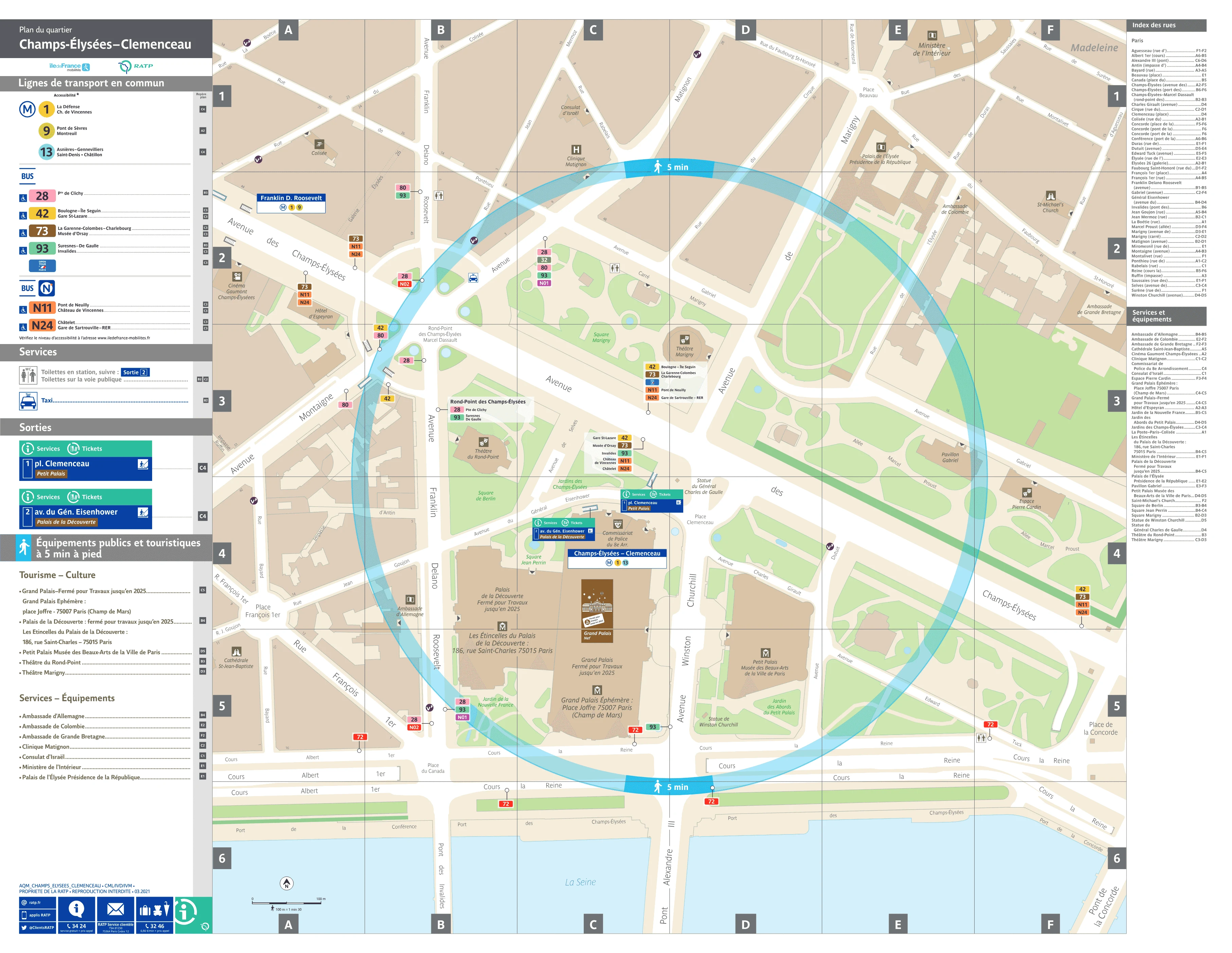
Task: Click the Ministère de l'Intérieur icon
Action: point(932,36)
